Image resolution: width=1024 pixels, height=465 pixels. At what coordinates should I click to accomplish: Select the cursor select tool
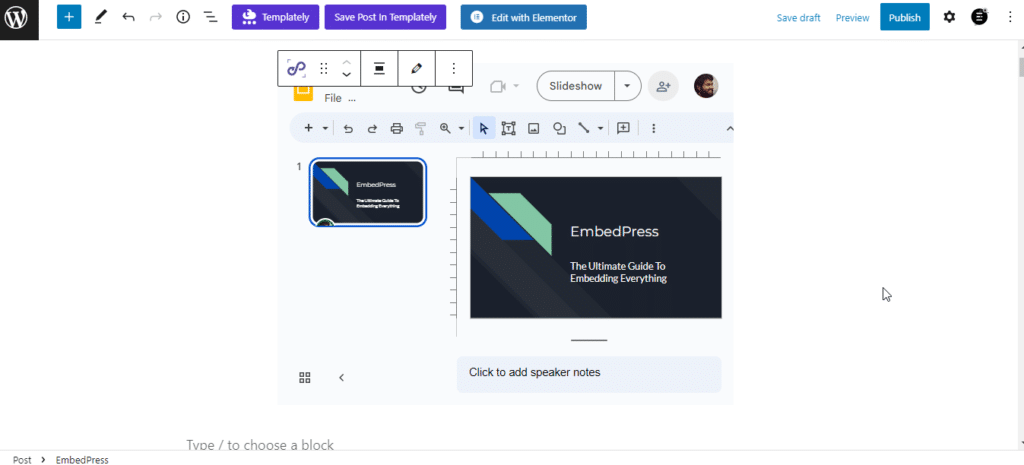[483, 129]
